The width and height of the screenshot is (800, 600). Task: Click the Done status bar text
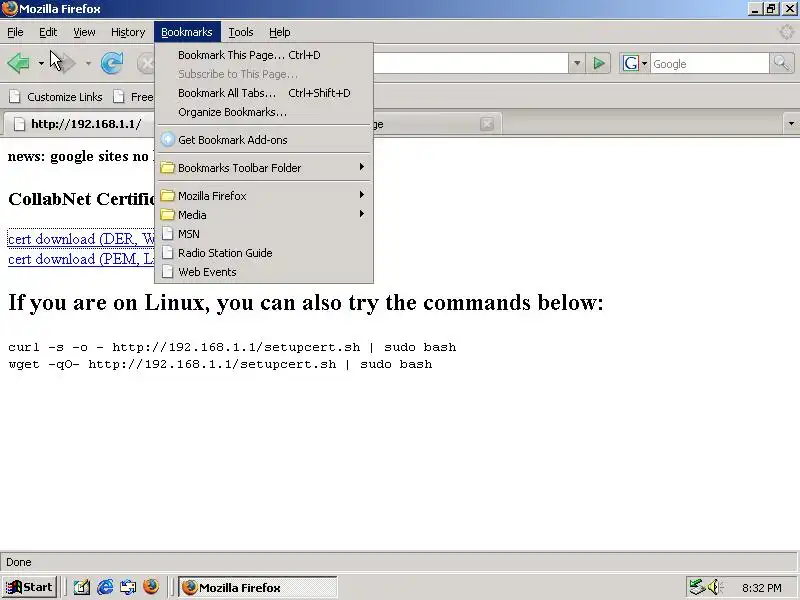coord(19,562)
